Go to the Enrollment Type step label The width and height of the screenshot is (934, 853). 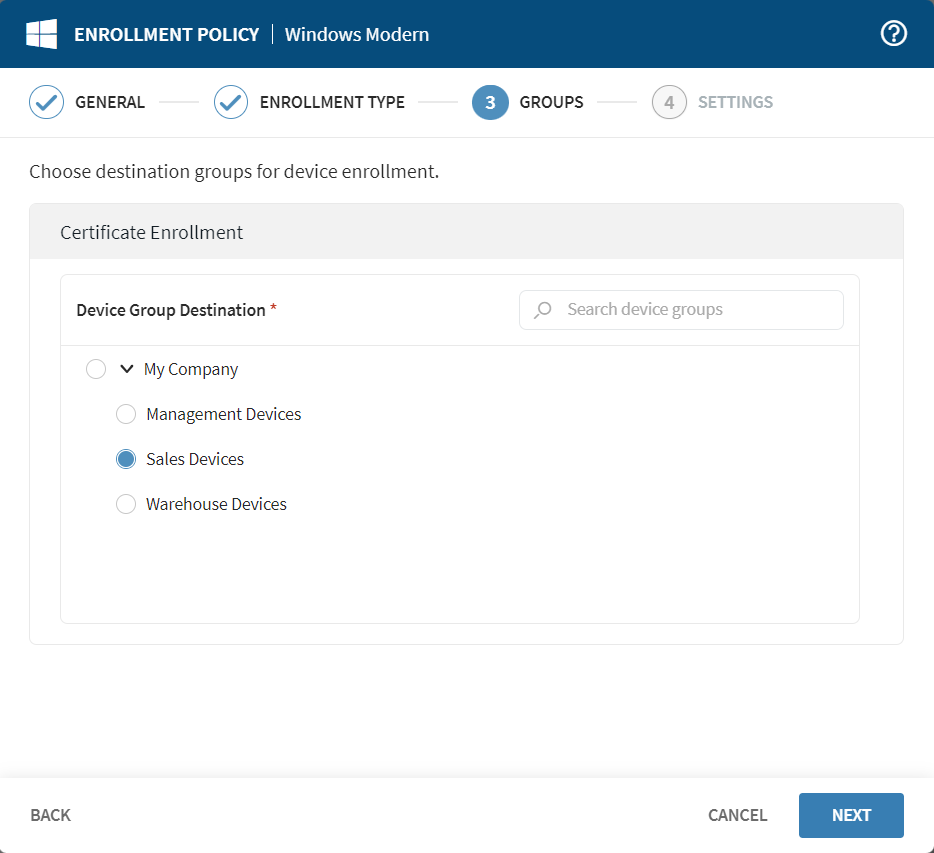click(332, 102)
